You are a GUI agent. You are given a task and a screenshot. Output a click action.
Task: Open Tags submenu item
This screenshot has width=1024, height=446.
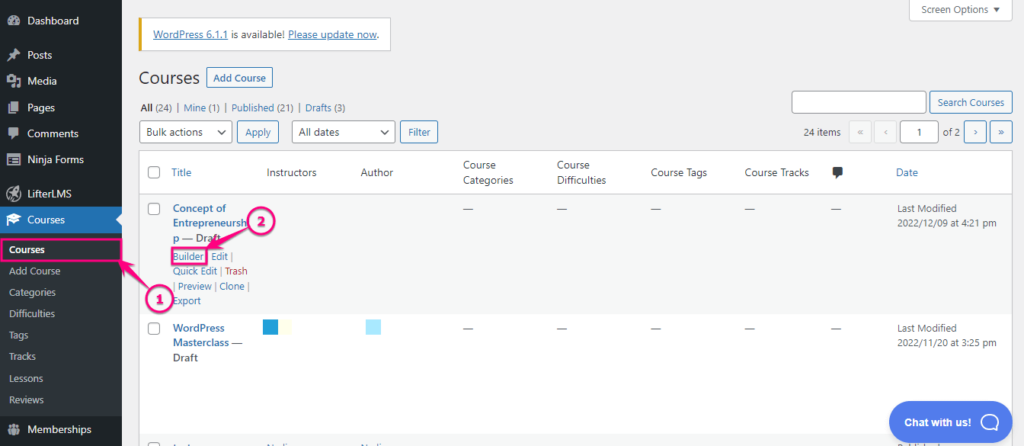pos(19,335)
